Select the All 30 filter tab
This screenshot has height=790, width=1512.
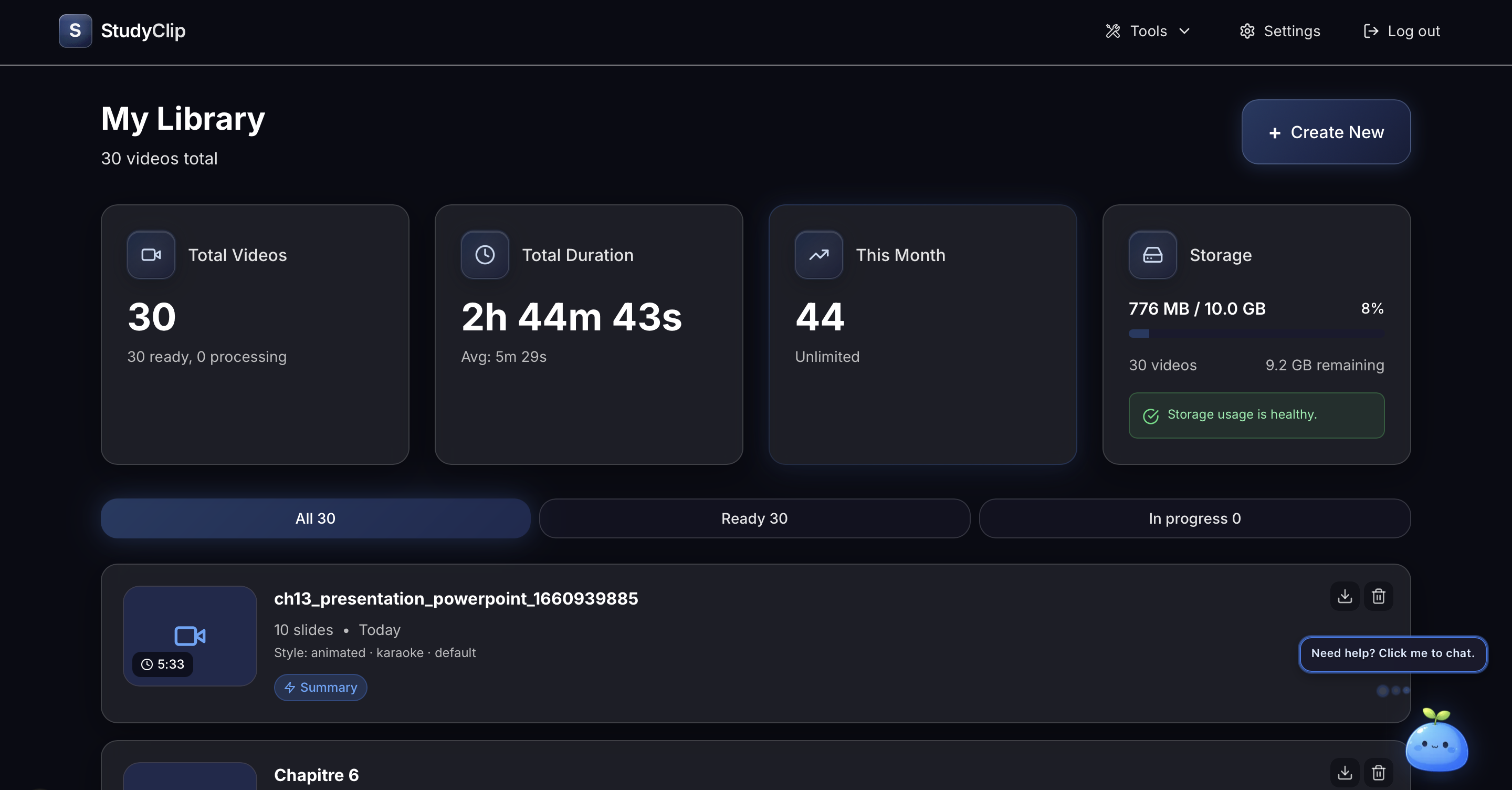[315, 518]
